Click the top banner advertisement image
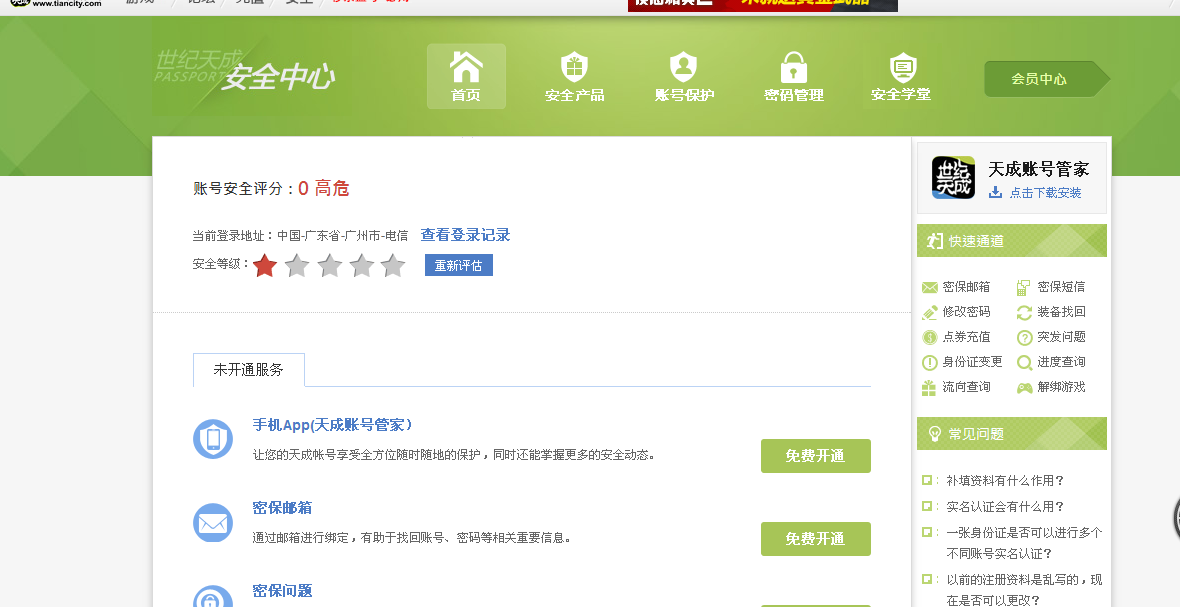The image size is (1180, 607). pyautogui.click(x=763, y=5)
